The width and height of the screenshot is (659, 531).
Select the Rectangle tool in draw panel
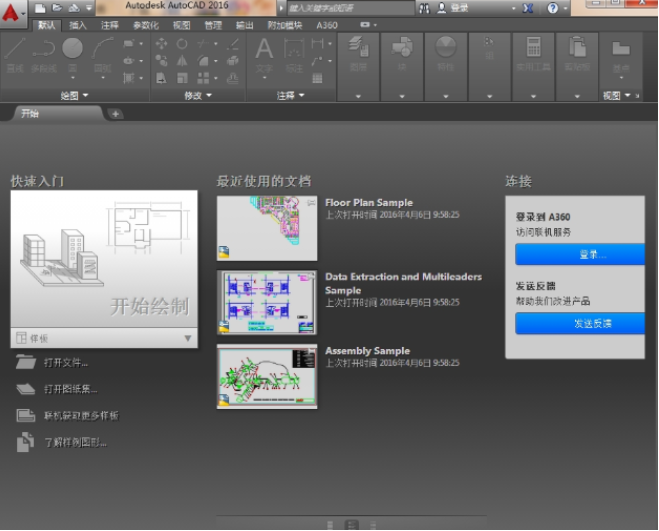coord(129,43)
